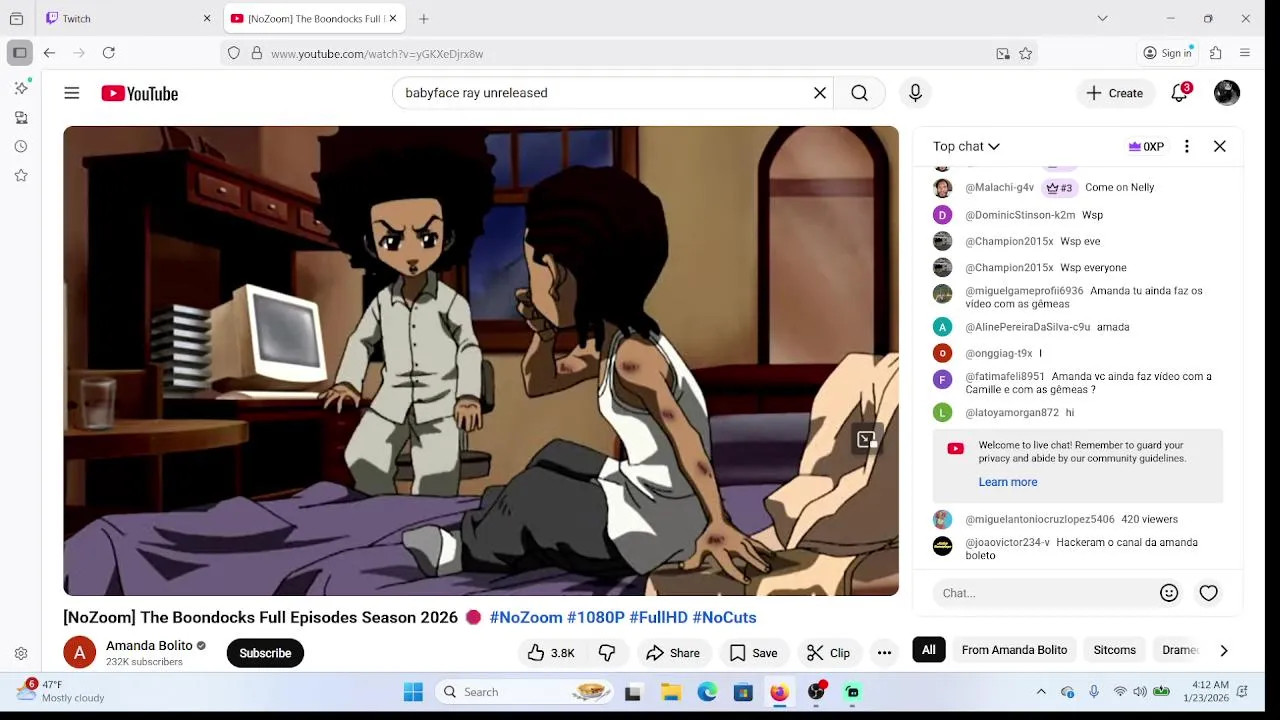This screenshot has height=720, width=1280.
Task: Toggle the Firefox sidebar
Action: point(19,53)
